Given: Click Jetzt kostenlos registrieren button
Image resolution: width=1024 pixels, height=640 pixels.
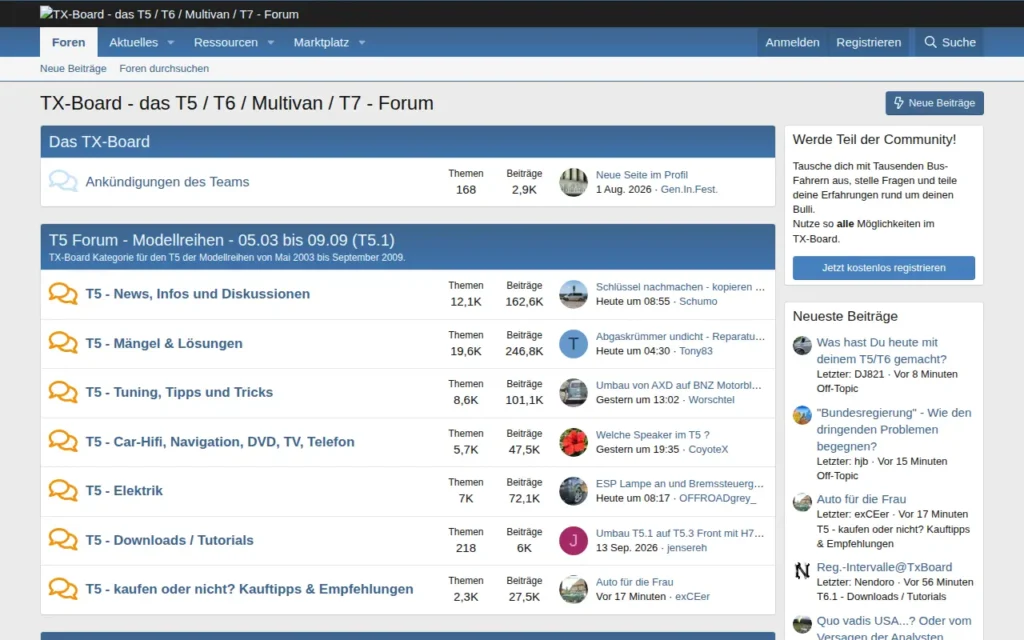Looking at the screenshot, I should (884, 268).
